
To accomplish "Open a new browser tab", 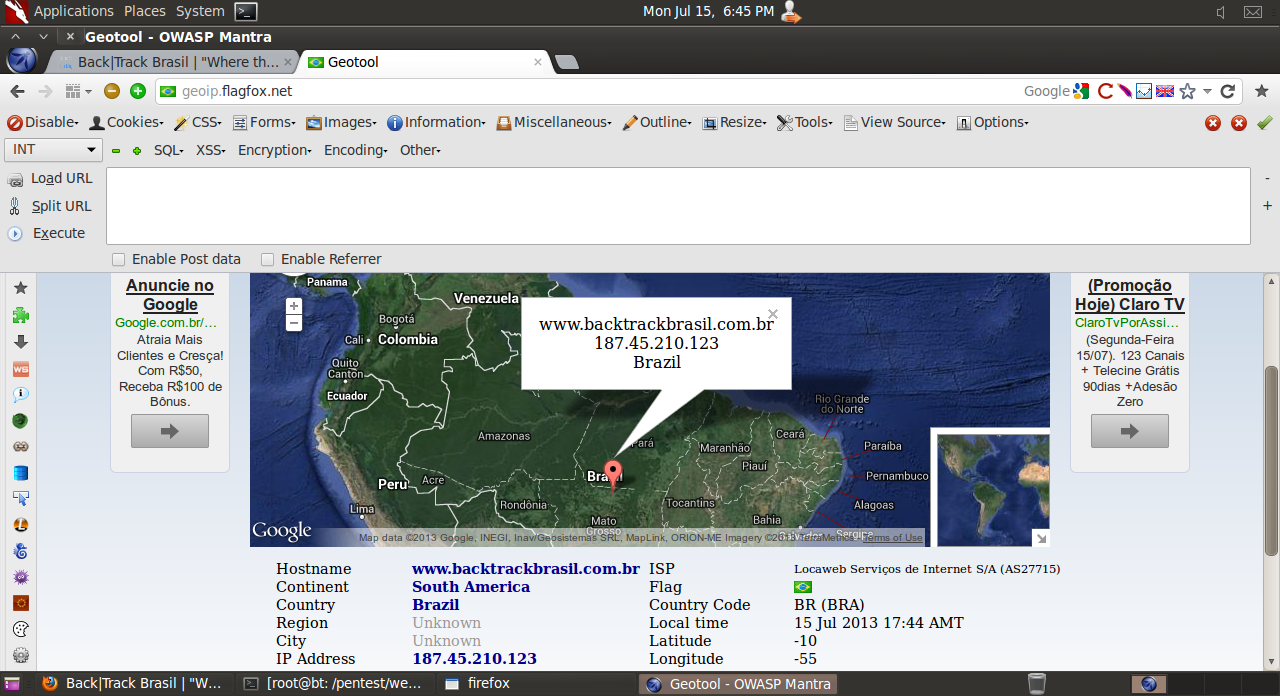I will (x=566, y=62).
